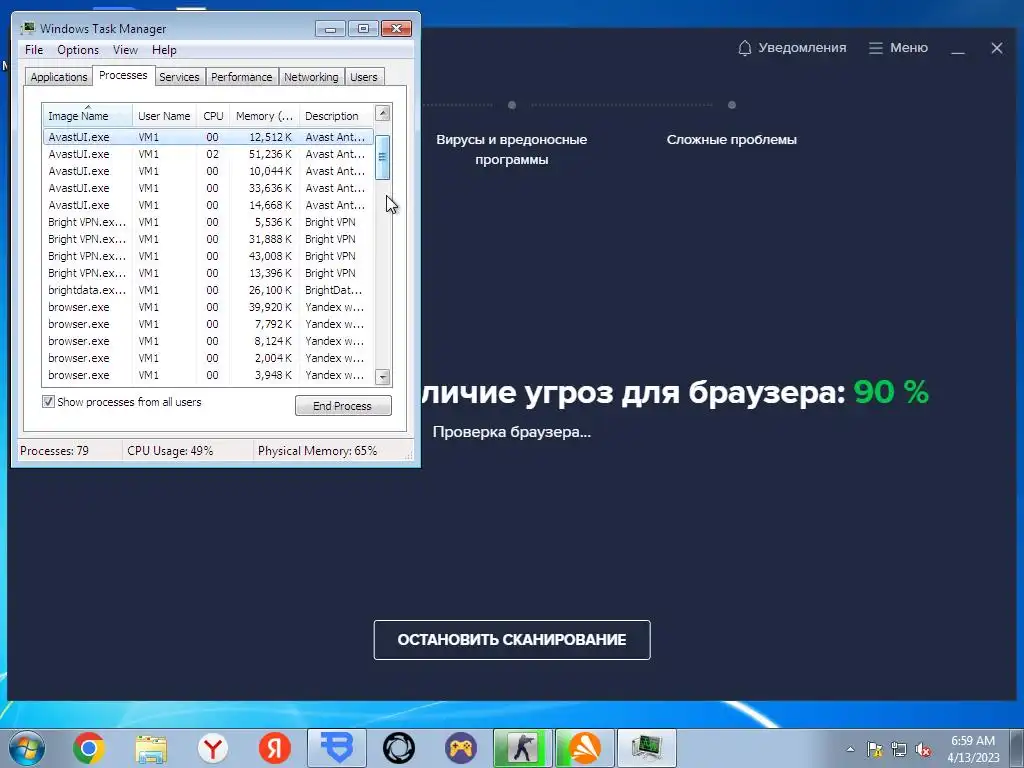The width and height of the screenshot is (1024, 768).
Task: Open muted volume tray icon
Action: coord(923,749)
